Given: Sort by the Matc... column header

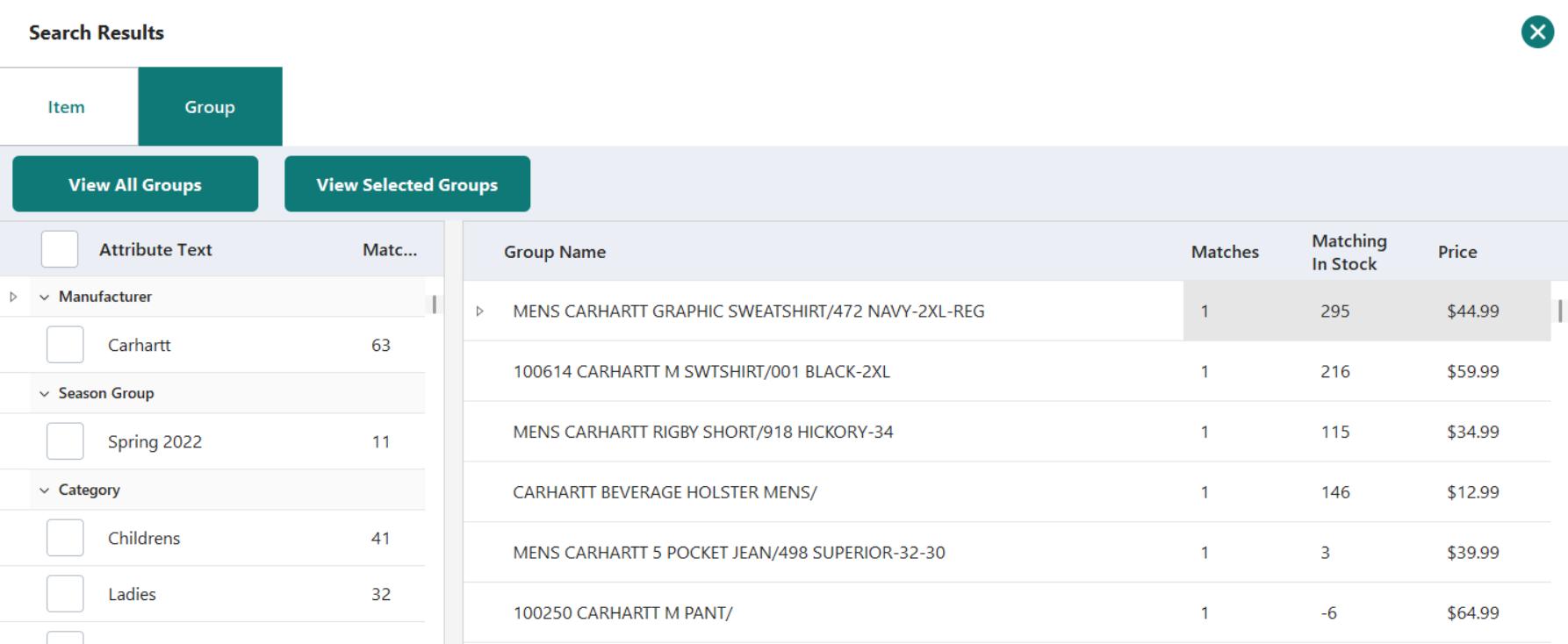Looking at the screenshot, I should click(x=390, y=249).
